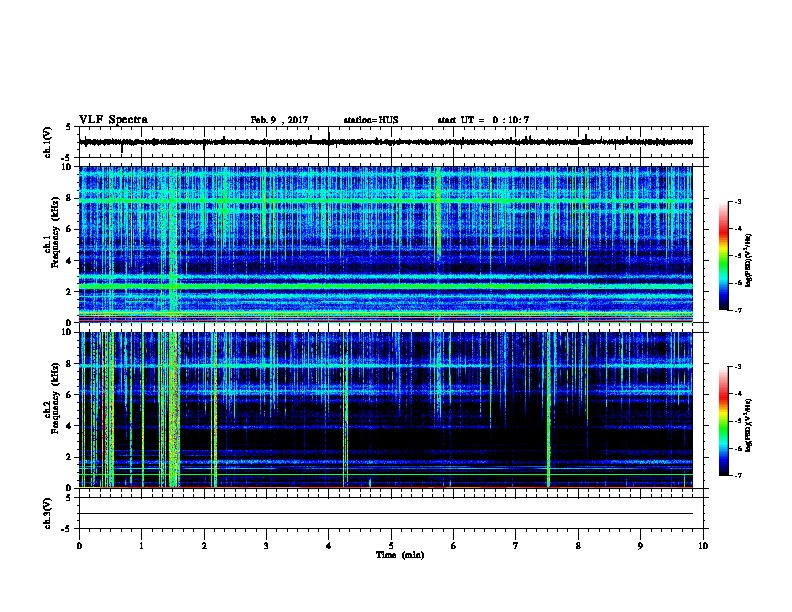Click the ch.1 "Frequency (kHz)" axis label
Screen dimensions: 792x612
click(55, 233)
